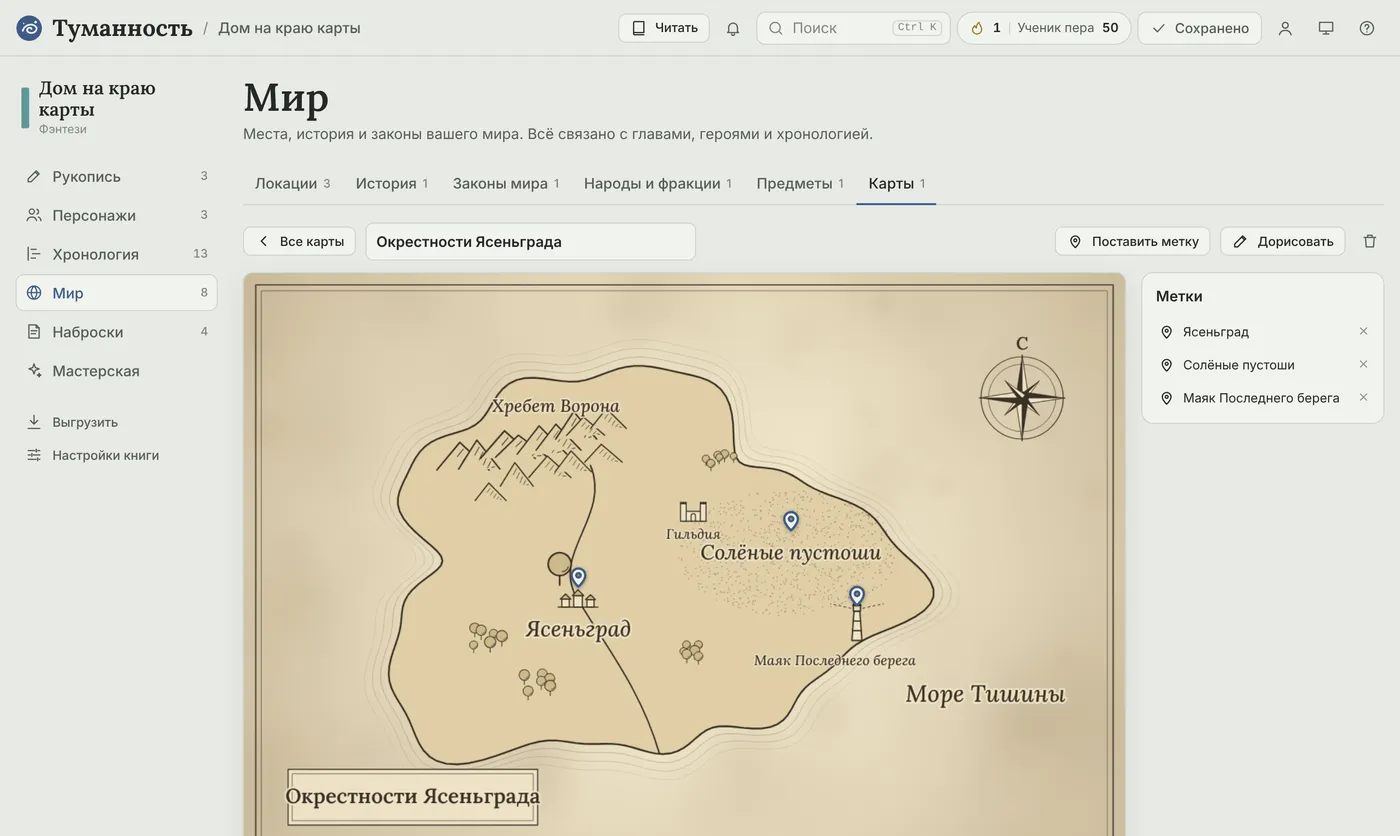Select Ясеньград in the Метки list
The width and height of the screenshot is (1400, 836).
coord(1216,331)
